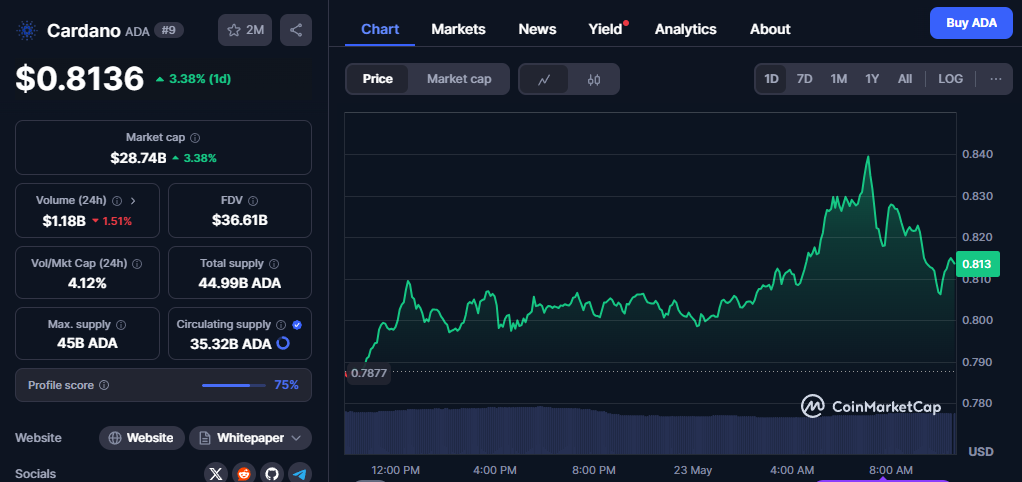Open the Markets tab

click(458, 29)
